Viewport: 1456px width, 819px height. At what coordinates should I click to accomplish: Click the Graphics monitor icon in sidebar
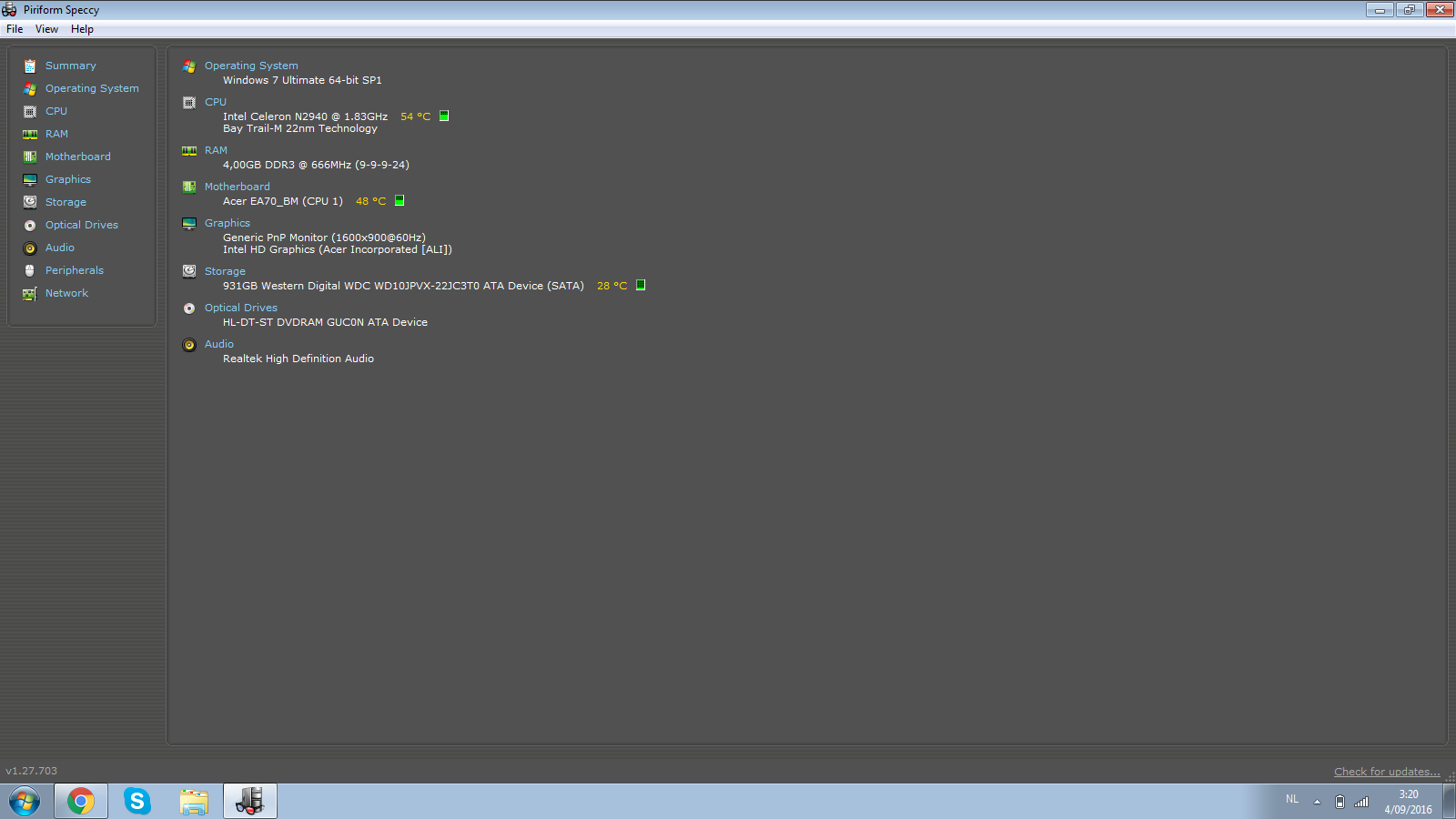coord(30,179)
